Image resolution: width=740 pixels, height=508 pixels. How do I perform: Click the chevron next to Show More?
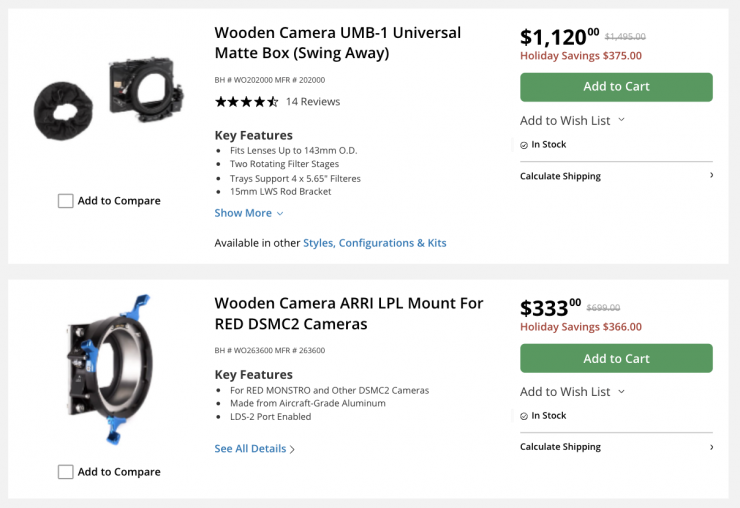point(280,214)
